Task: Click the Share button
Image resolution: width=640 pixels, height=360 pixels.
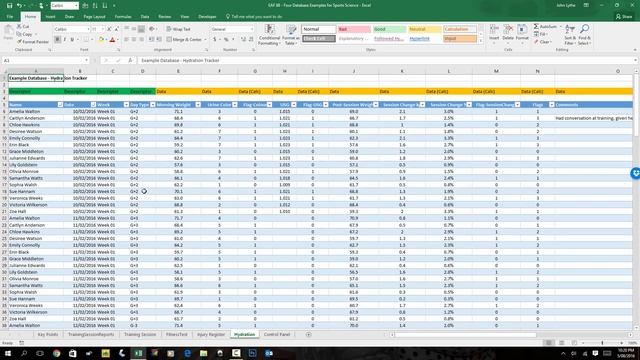Action: coord(624,17)
